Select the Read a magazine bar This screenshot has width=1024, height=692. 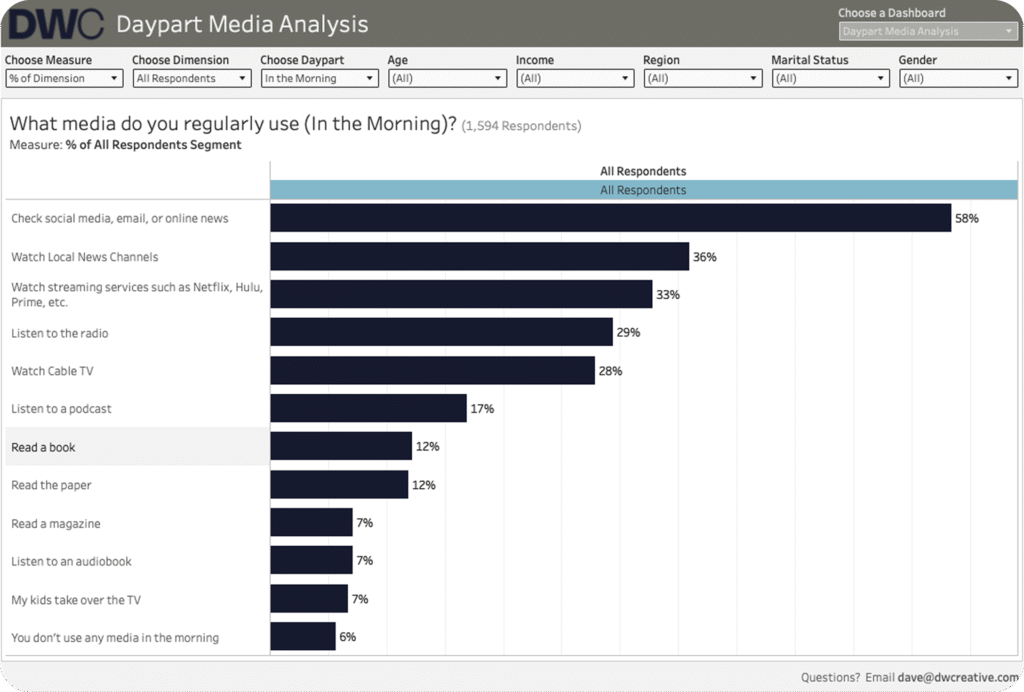tap(312, 522)
